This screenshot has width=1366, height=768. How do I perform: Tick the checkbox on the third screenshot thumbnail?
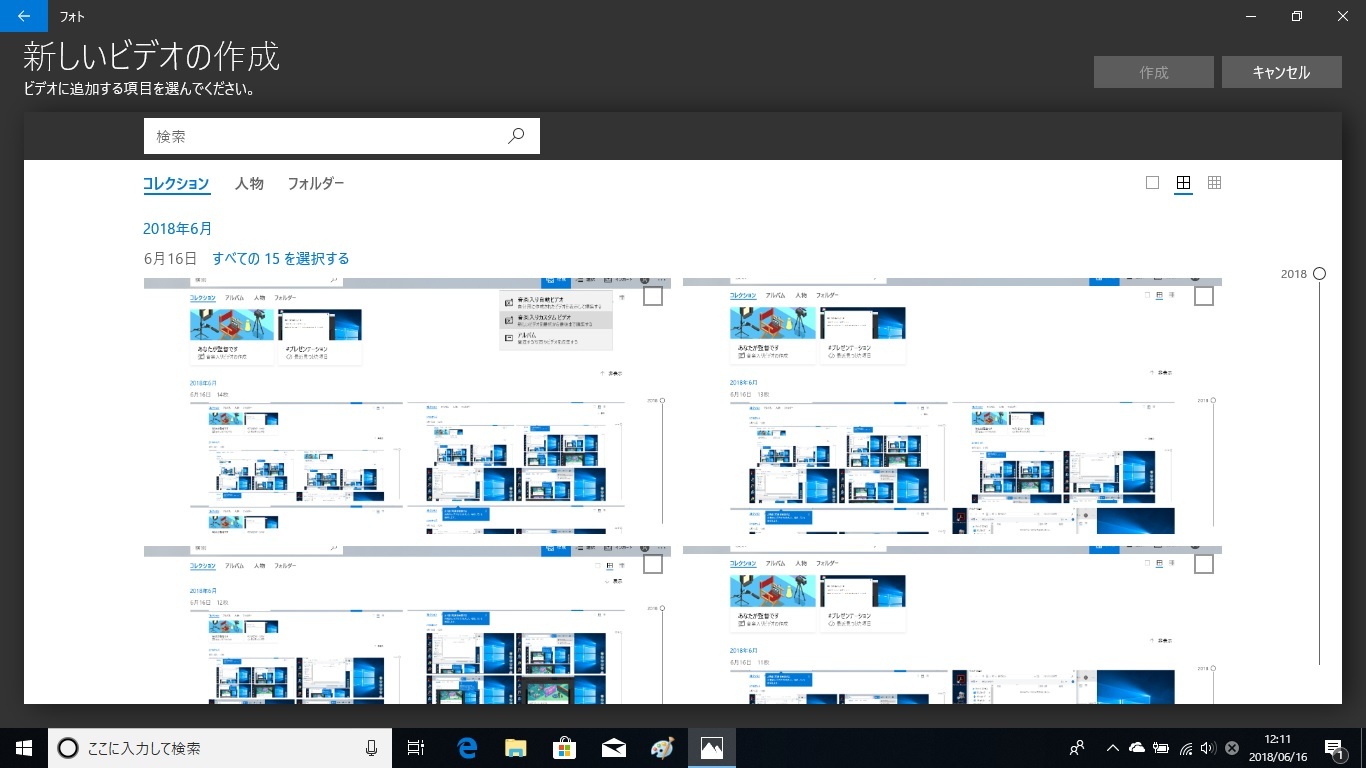tap(653, 564)
